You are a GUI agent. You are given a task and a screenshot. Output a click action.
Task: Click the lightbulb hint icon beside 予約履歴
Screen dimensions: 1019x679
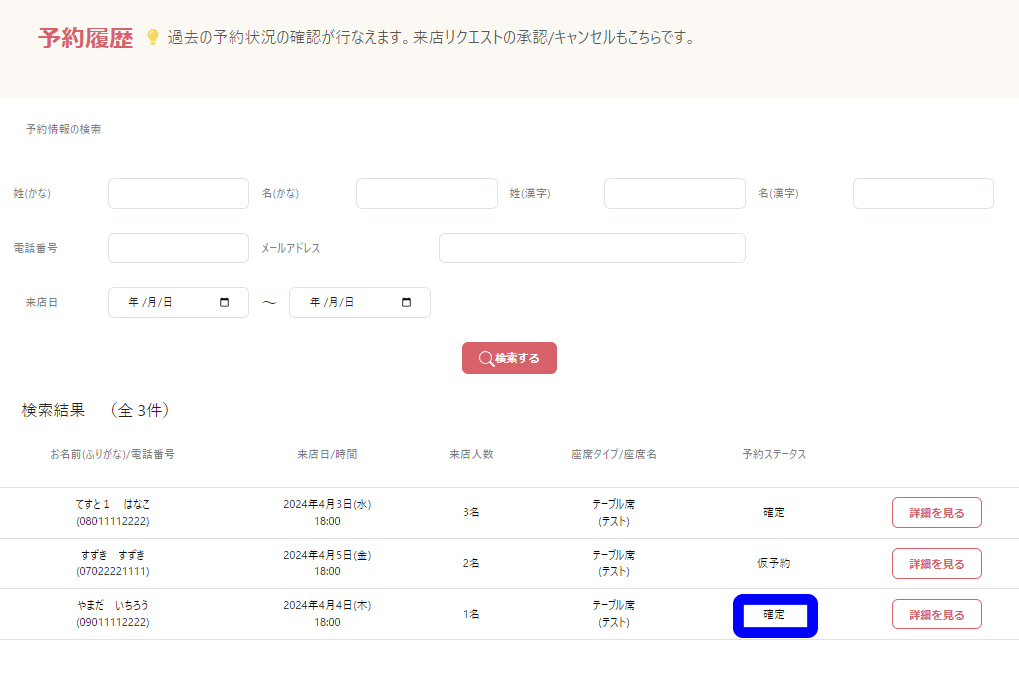[x=153, y=38]
